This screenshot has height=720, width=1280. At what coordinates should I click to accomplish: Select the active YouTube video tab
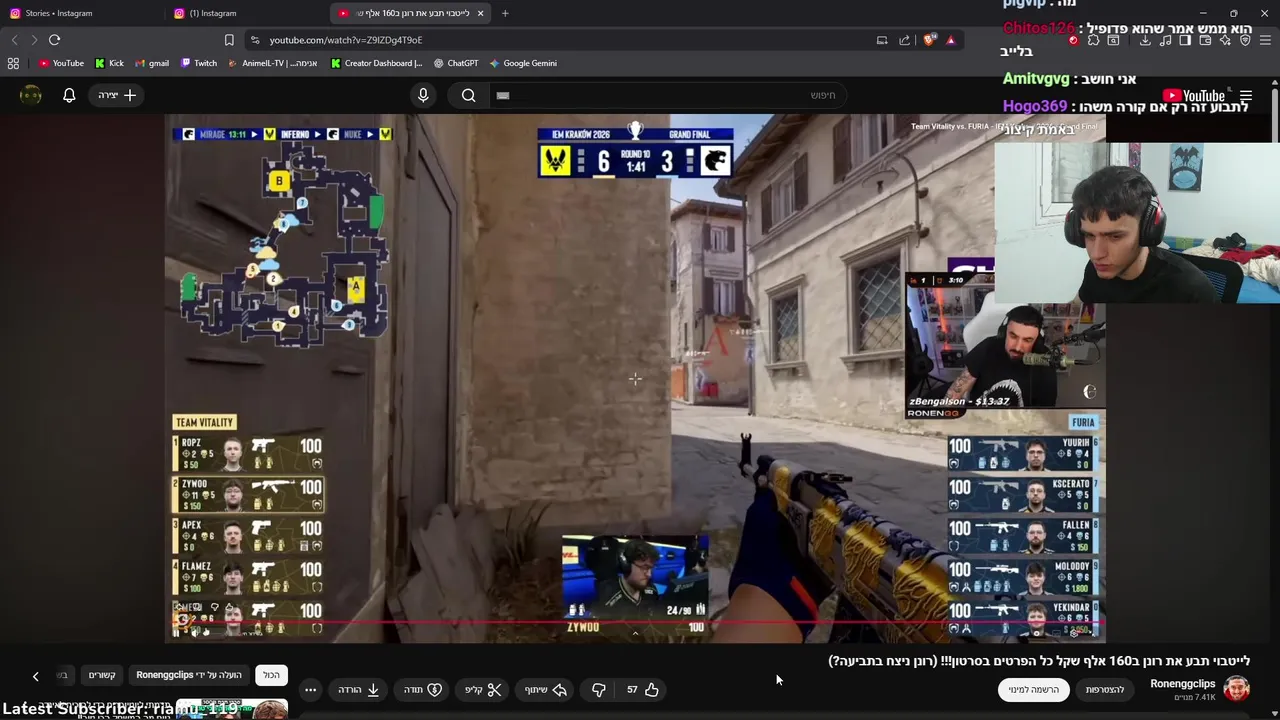[x=410, y=13]
